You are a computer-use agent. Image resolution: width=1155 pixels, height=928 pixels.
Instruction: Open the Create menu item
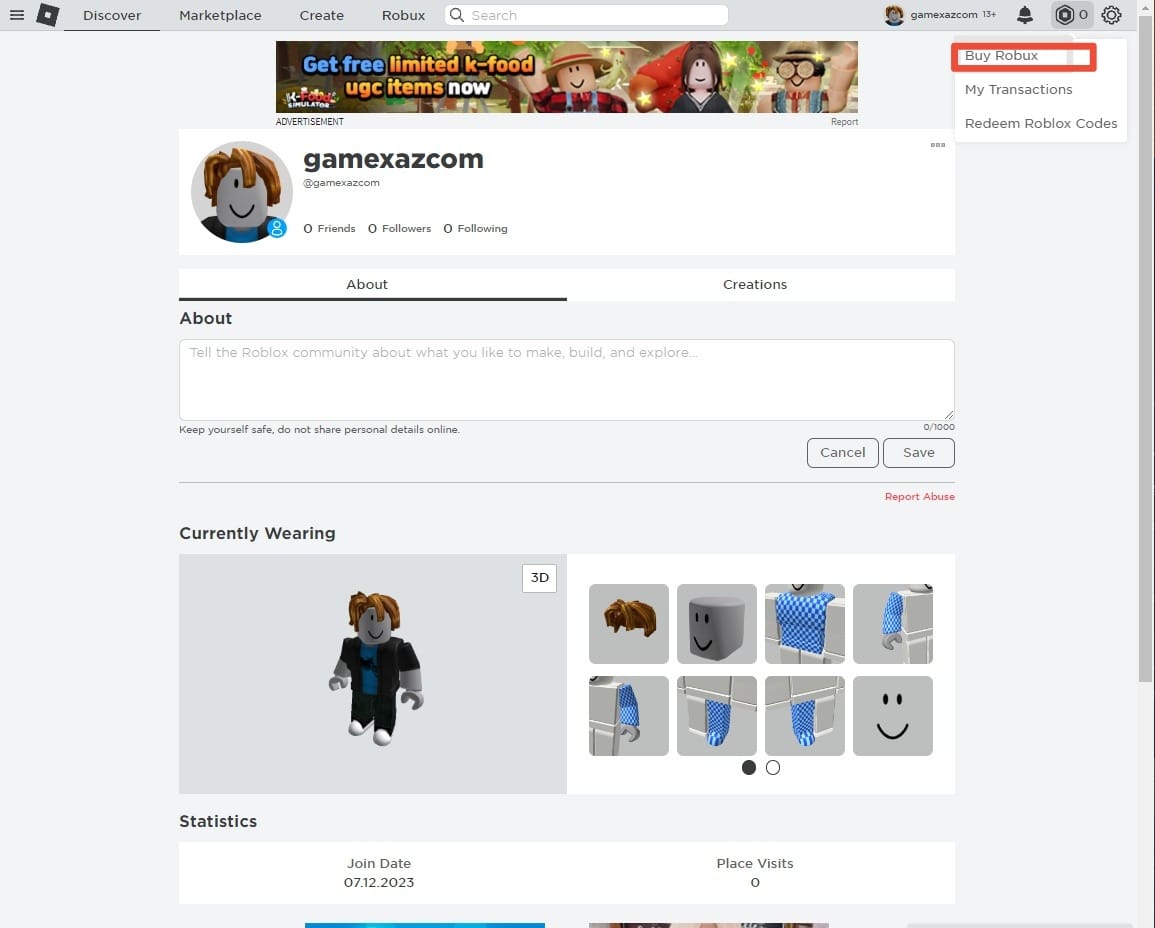[x=322, y=15]
